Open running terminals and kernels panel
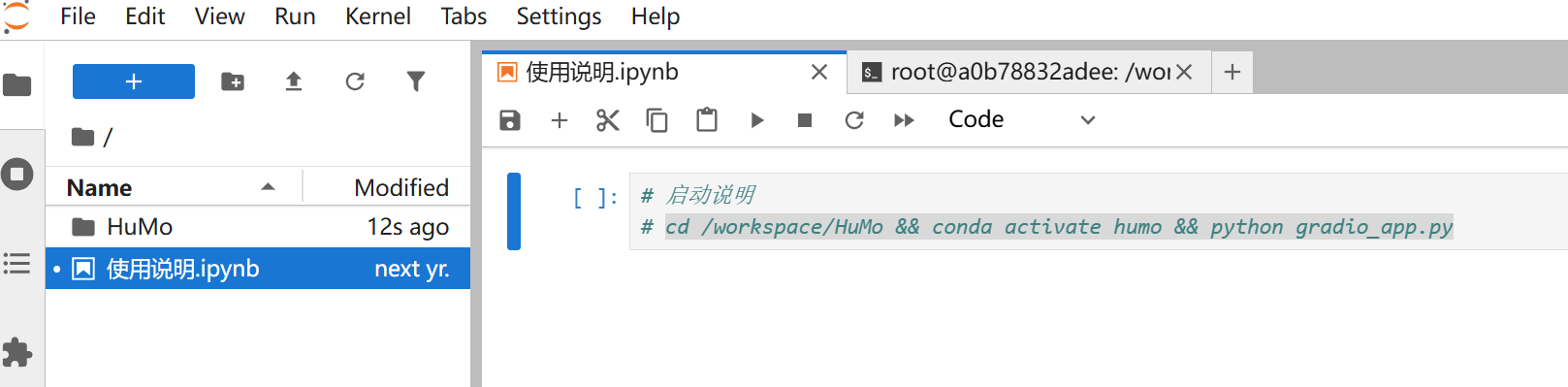1568x387 pixels. click(17, 175)
